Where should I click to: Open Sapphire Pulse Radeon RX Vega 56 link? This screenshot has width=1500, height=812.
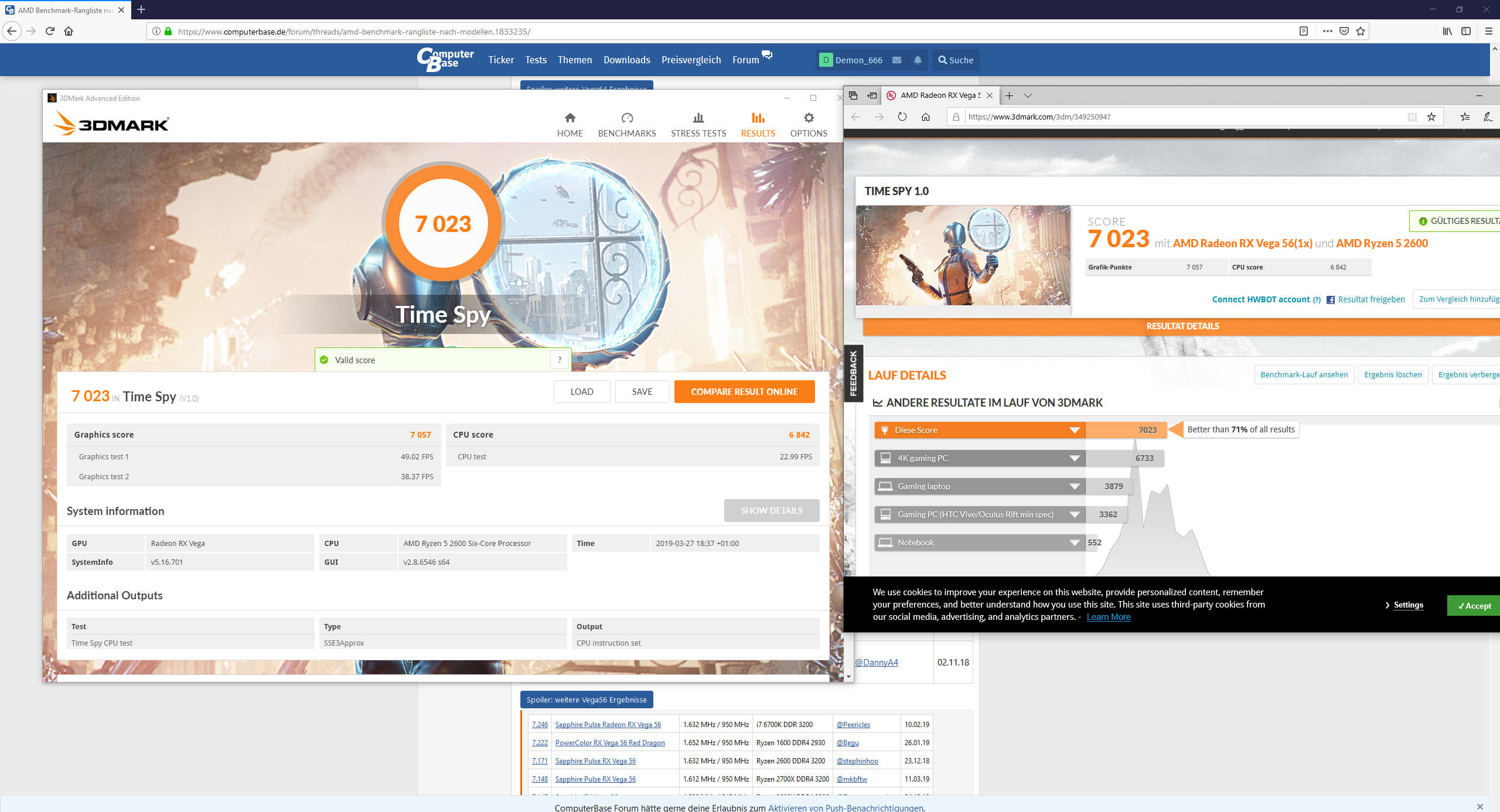tap(608, 725)
